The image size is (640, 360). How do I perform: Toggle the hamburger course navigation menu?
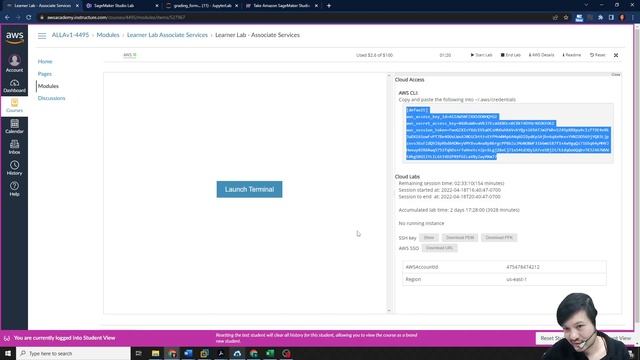(42, 36)
